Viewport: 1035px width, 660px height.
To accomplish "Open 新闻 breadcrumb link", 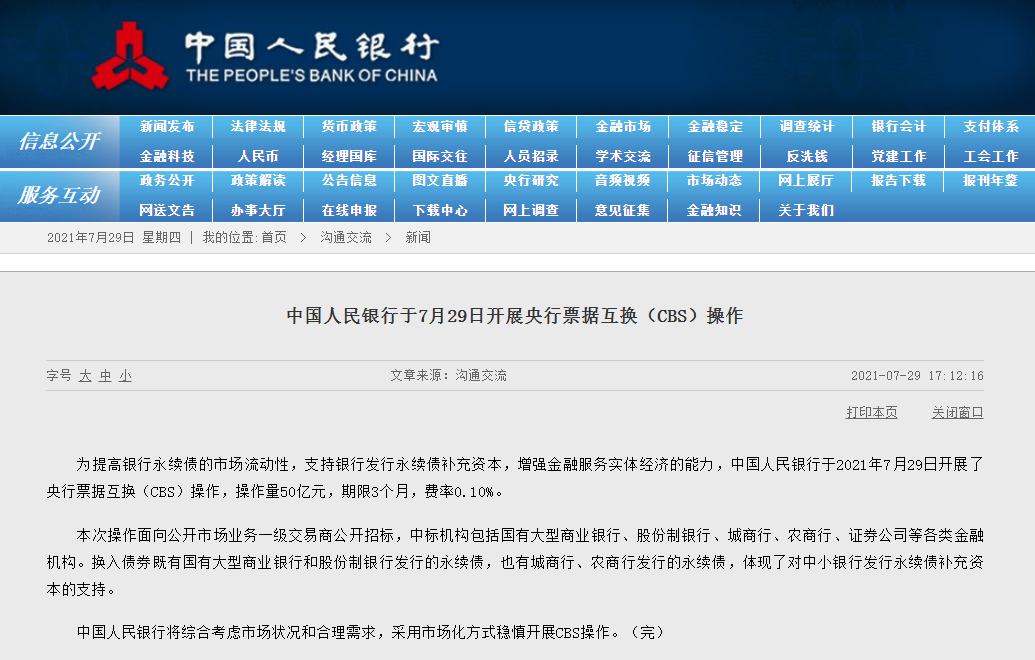I will tap(418, 238).
